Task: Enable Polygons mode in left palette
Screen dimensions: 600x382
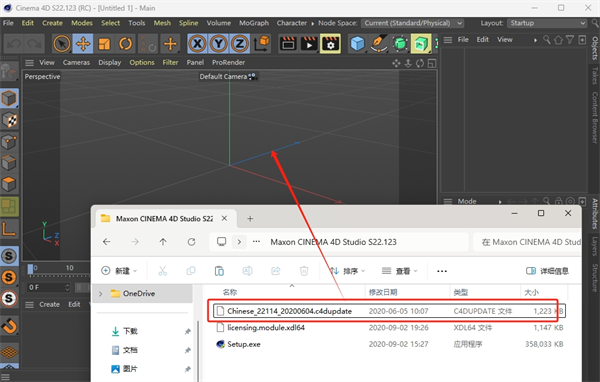Action: coord(9,184)
